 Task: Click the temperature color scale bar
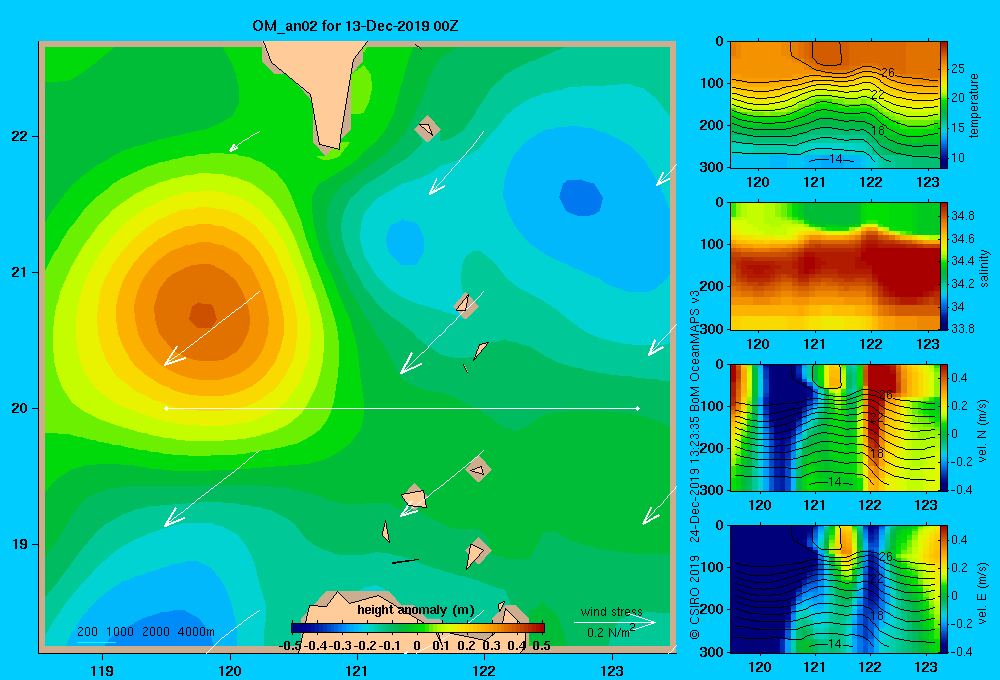point(944,105)
